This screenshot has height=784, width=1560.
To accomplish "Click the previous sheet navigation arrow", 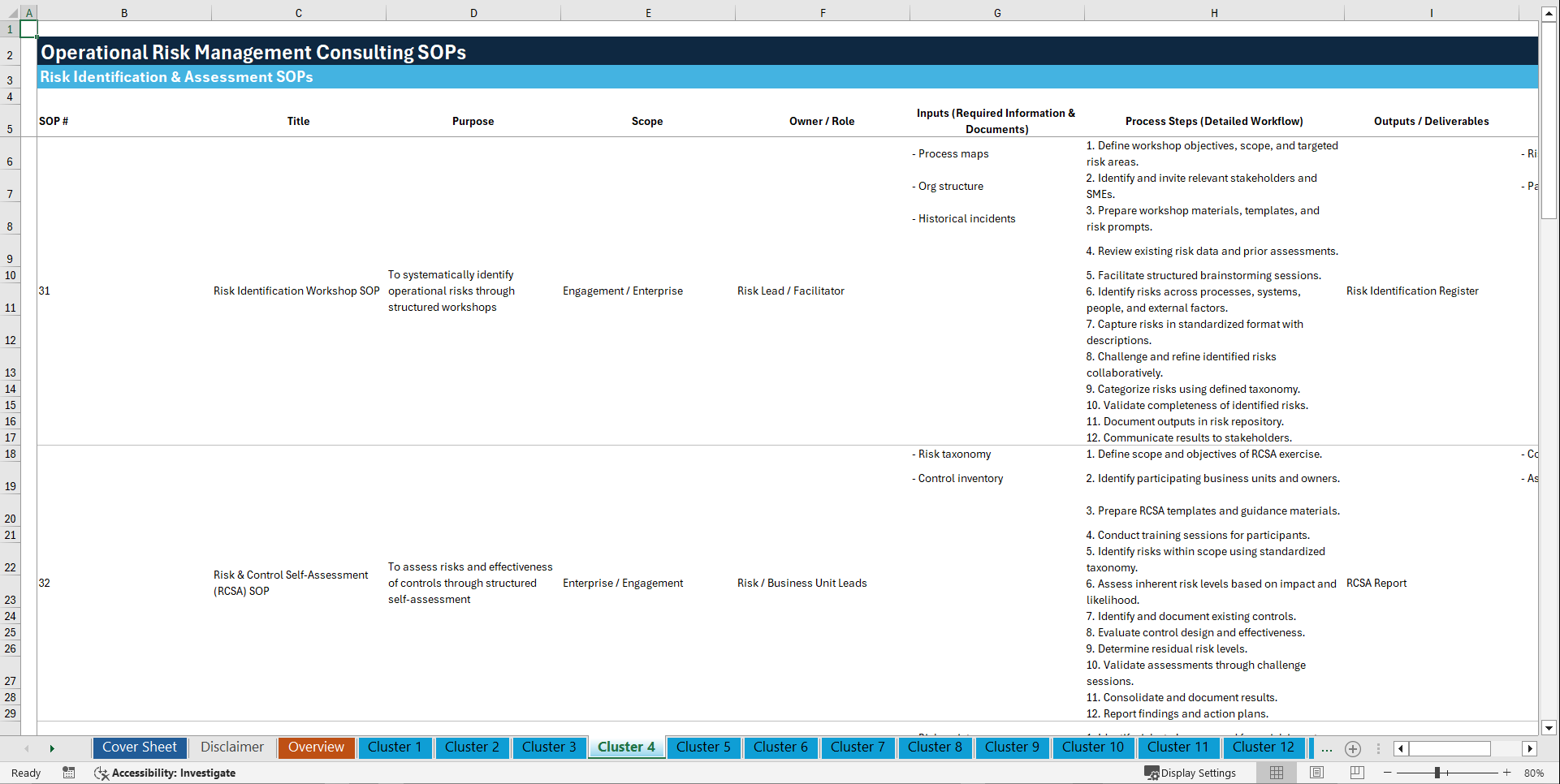I will tap(27, 747).
